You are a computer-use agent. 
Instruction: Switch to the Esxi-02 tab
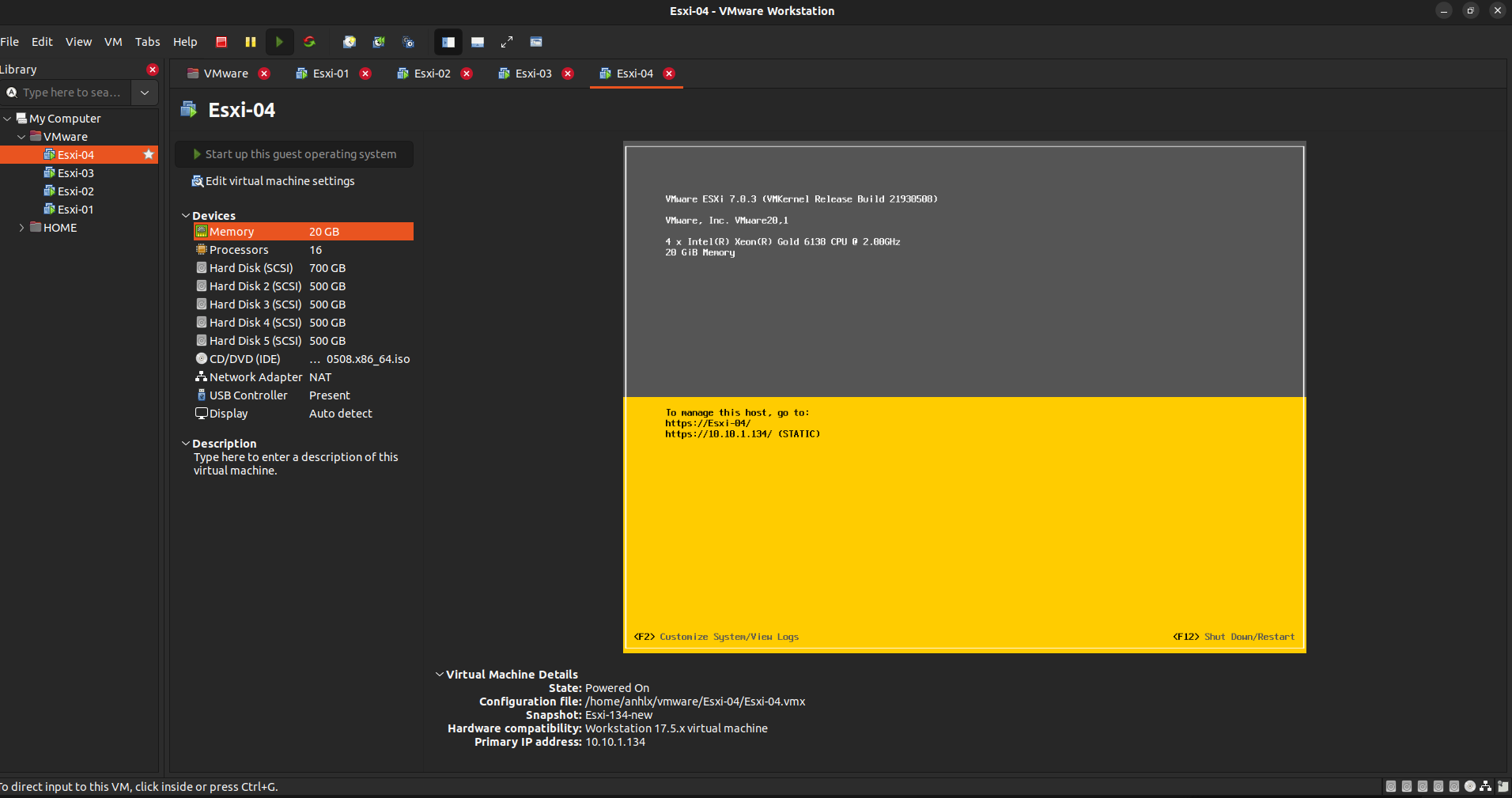pos(432,74)
